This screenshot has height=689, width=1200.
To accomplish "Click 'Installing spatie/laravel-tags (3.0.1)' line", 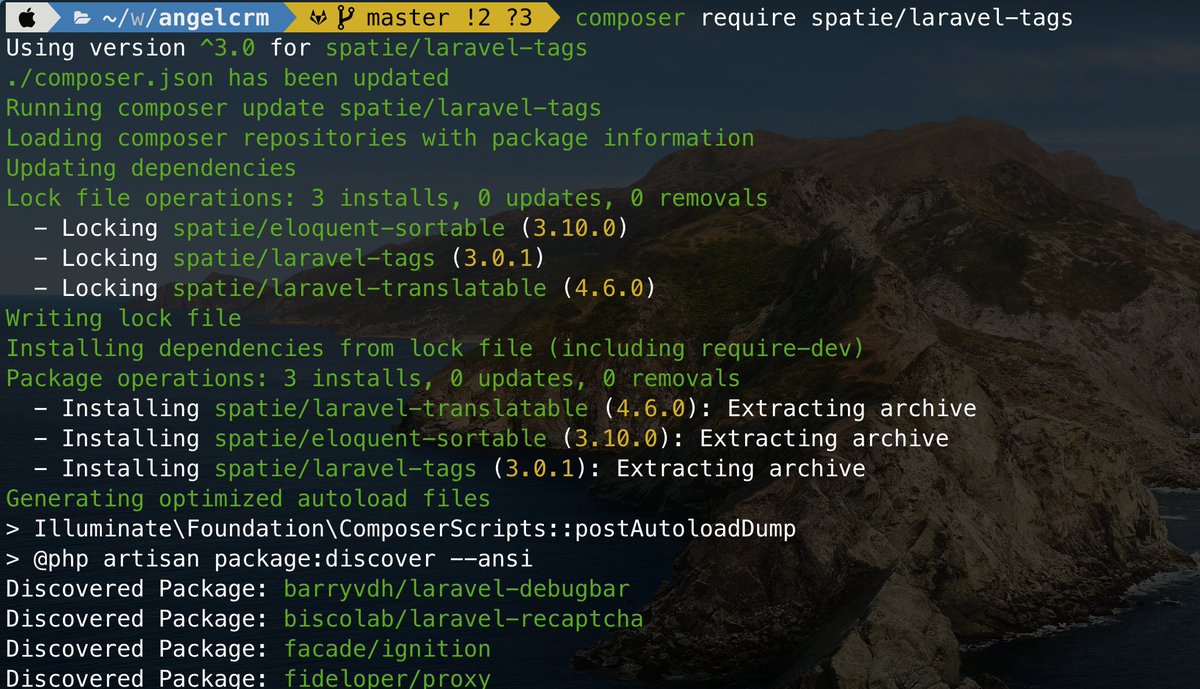I will click(x=450, y=468).
